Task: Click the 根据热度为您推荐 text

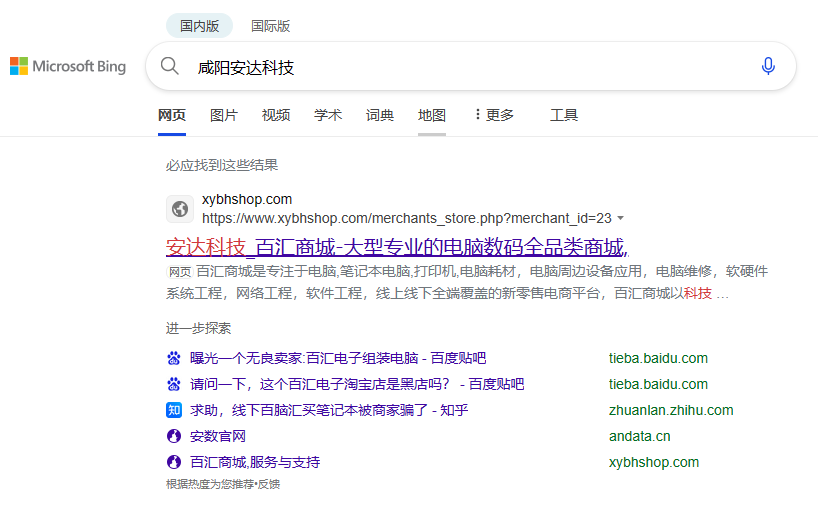Action: [210, 484]
